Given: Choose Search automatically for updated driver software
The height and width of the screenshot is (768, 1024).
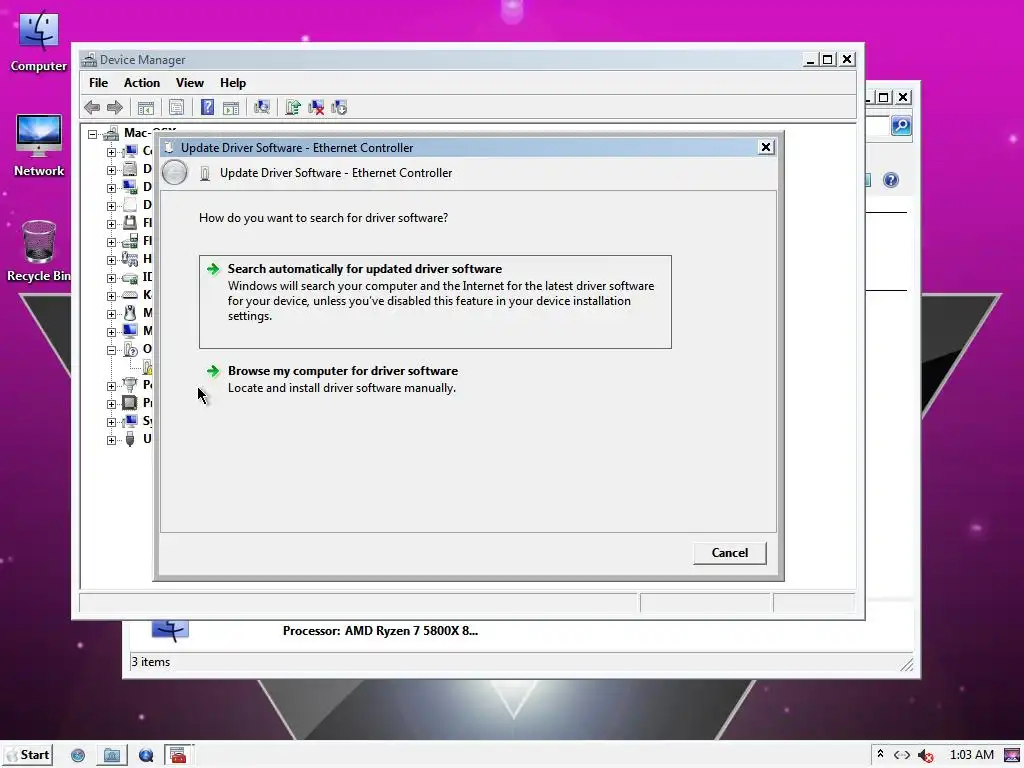Looking at the screenshot, I should (x=435, y=302).
